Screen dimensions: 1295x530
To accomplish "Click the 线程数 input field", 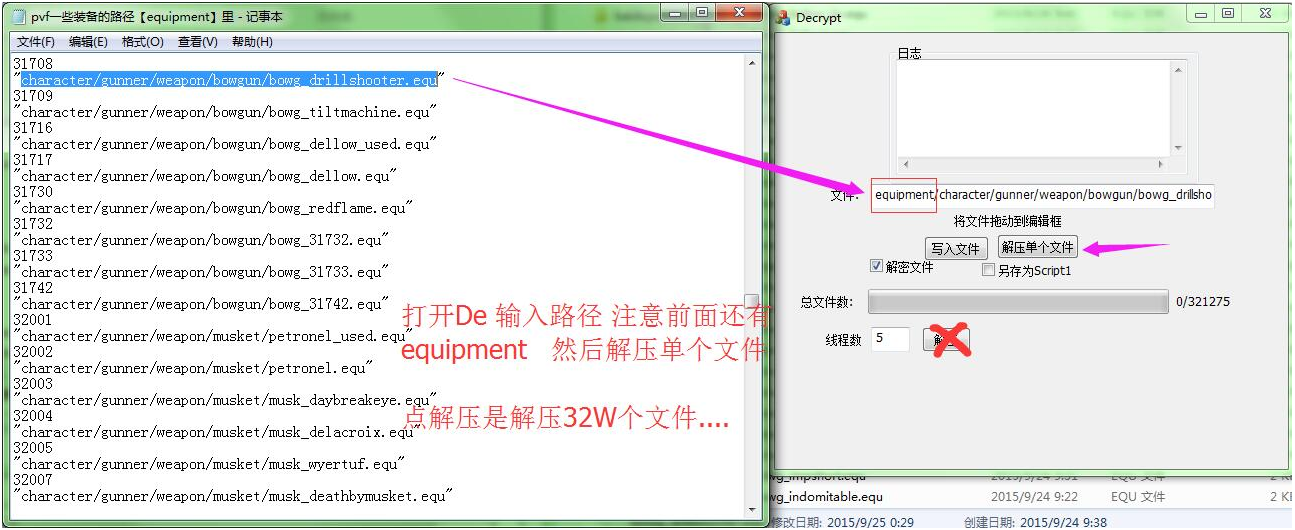I will pyautogui.click(x=890, y=339).
